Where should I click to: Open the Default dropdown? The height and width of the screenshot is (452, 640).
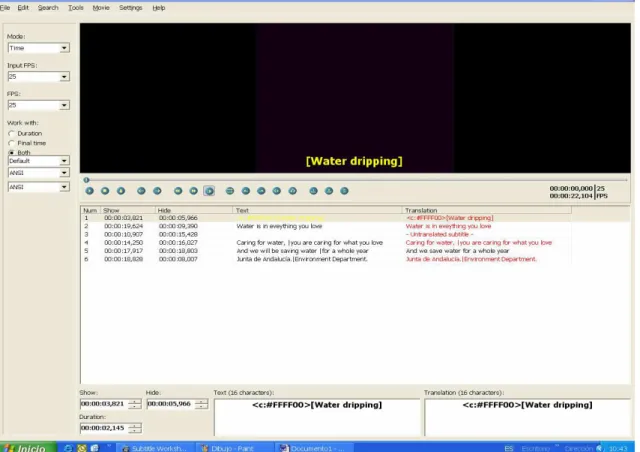click(39, 161)
